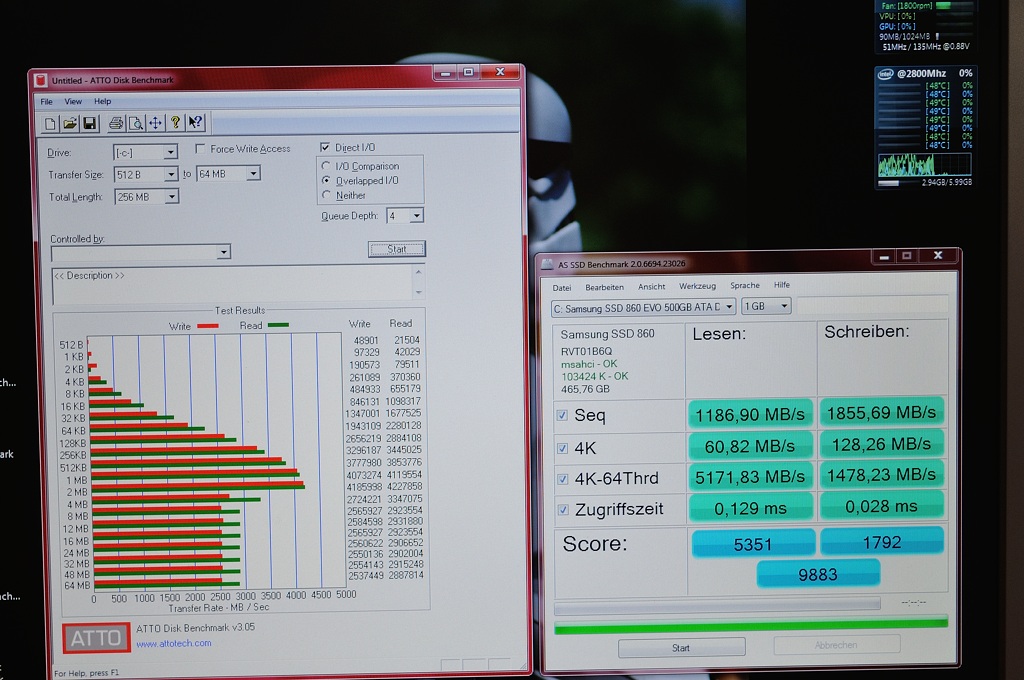
Task: Open the 1 GB test size dropdown
Action: 766,306
